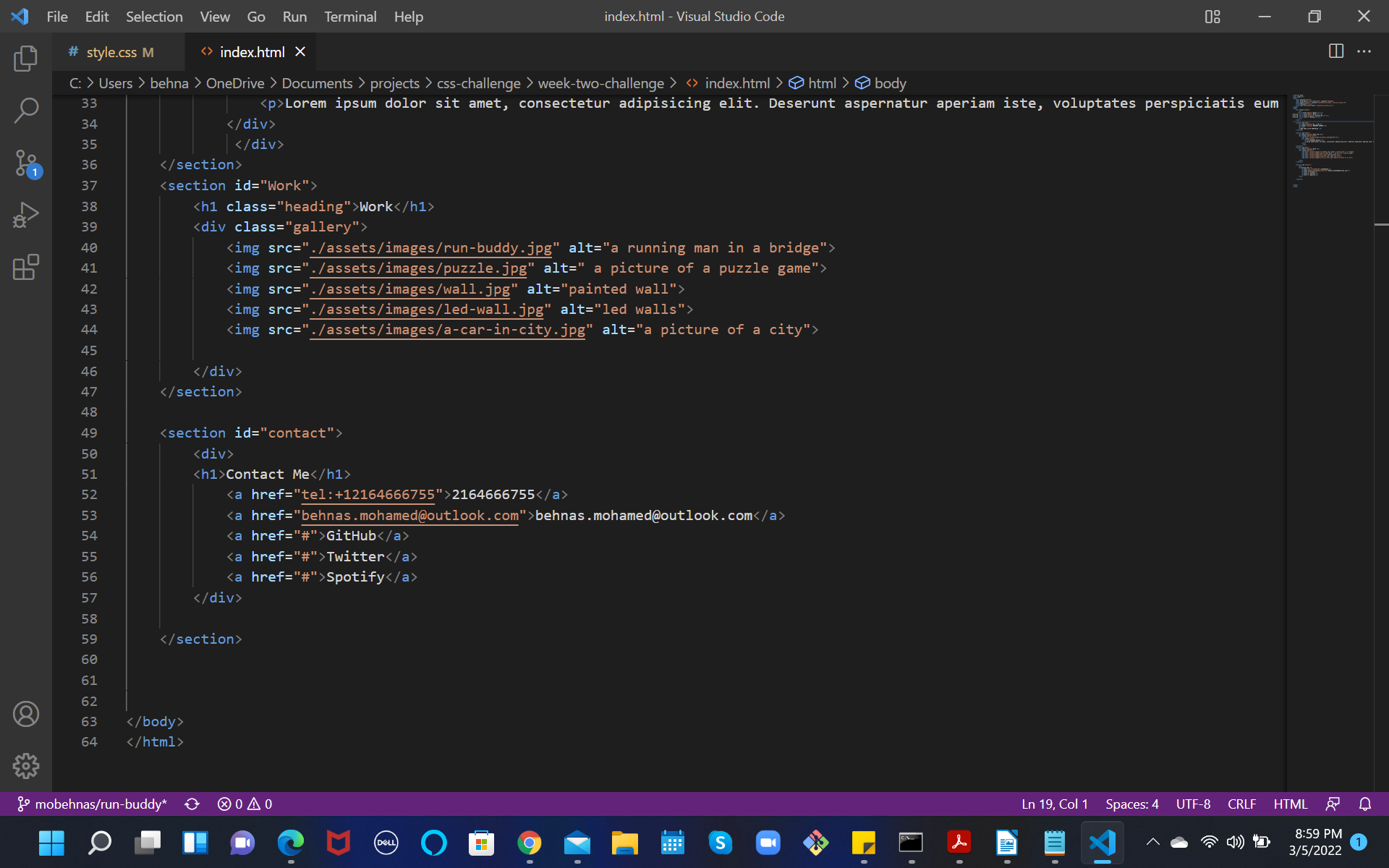The width and height of the screenshot is (1389, 868).
Task: Expand week-two-challenge breadcrumb folder
Action: coord(600,83)
